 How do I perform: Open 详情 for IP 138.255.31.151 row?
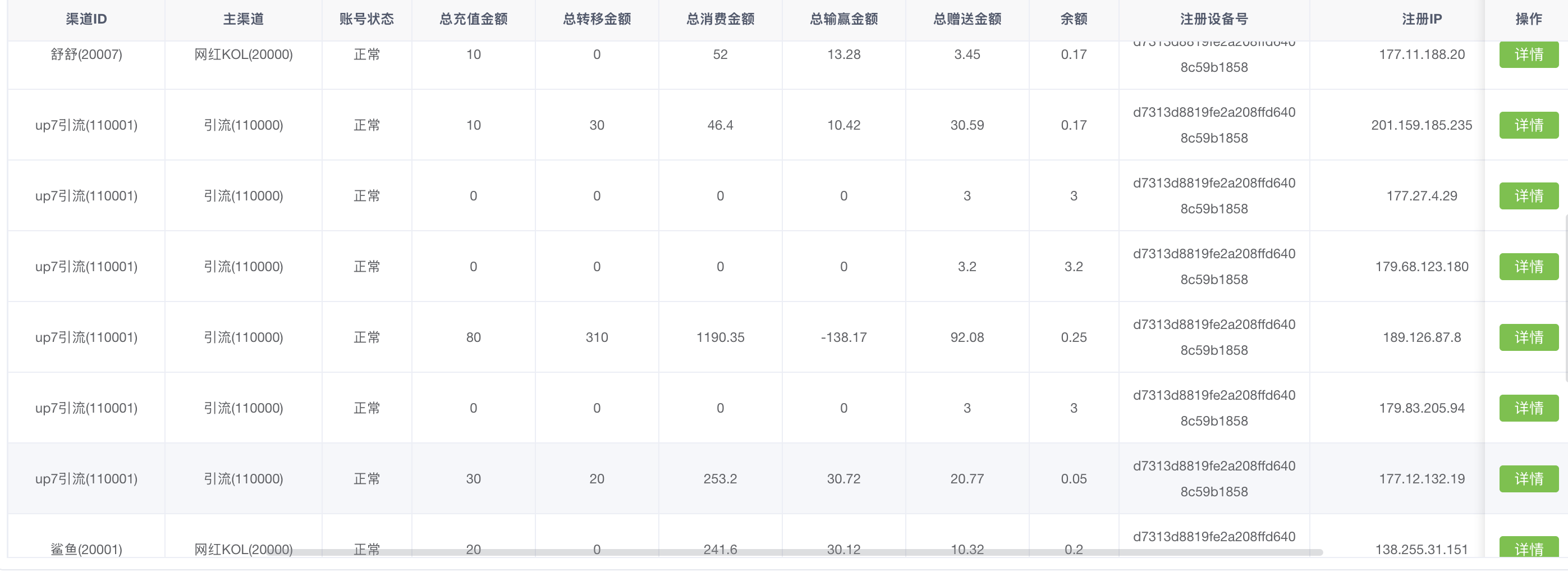[1528, 547]
